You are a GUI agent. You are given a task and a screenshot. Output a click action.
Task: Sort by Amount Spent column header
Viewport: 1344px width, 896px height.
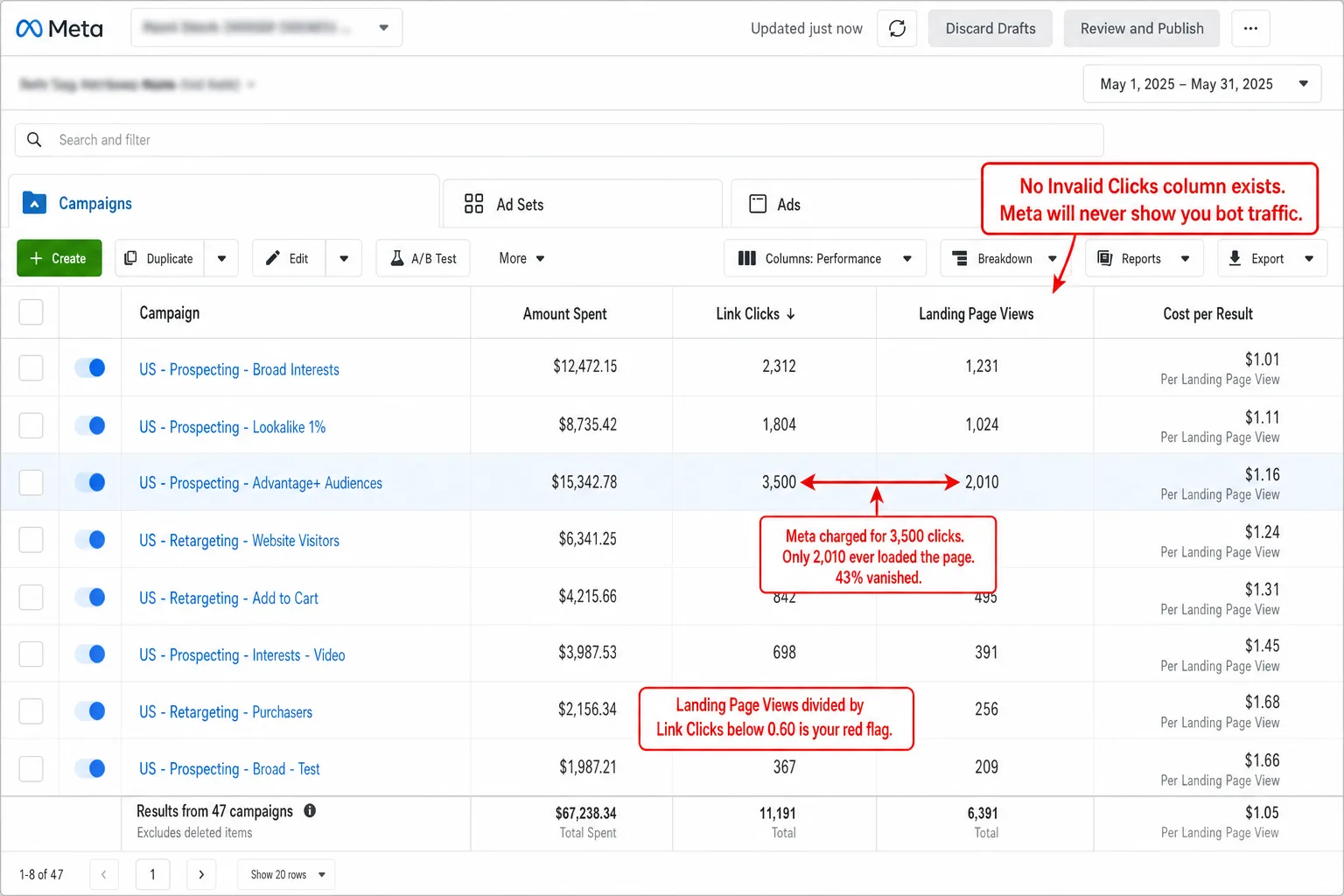(564, 314)
